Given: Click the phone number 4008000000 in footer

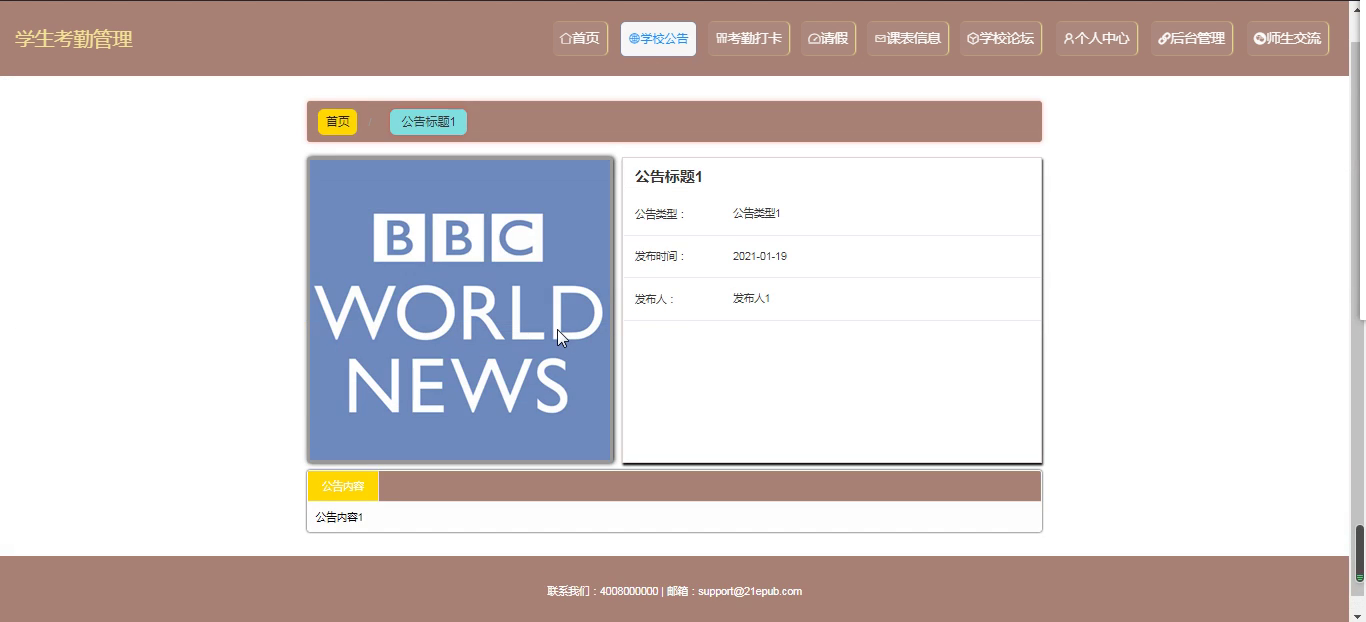Looking at the screenshot, I should coord(629,591).
